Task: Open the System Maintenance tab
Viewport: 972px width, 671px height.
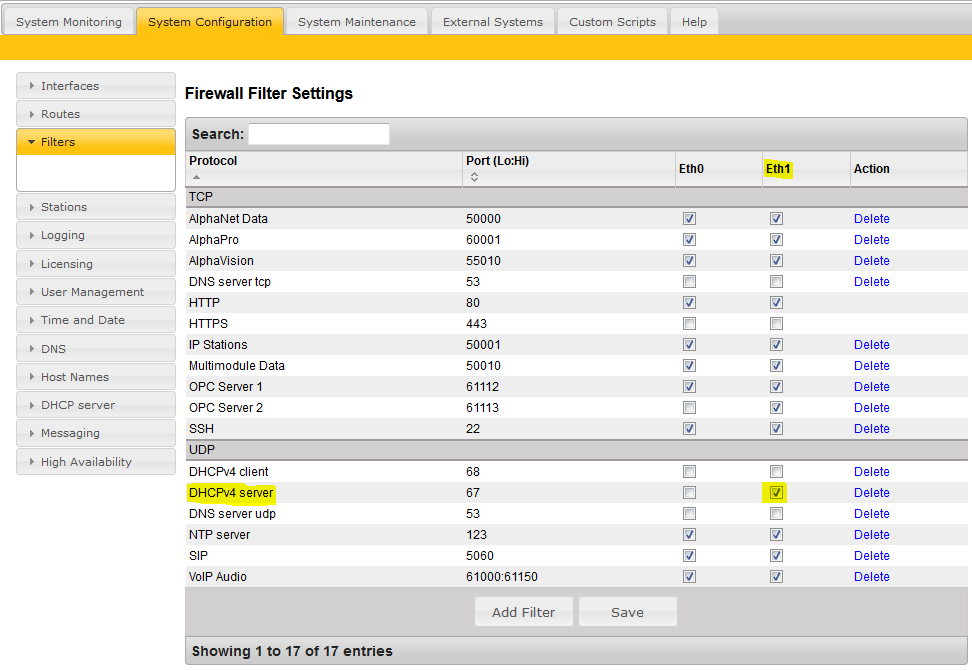Action: tap(356, 22)
